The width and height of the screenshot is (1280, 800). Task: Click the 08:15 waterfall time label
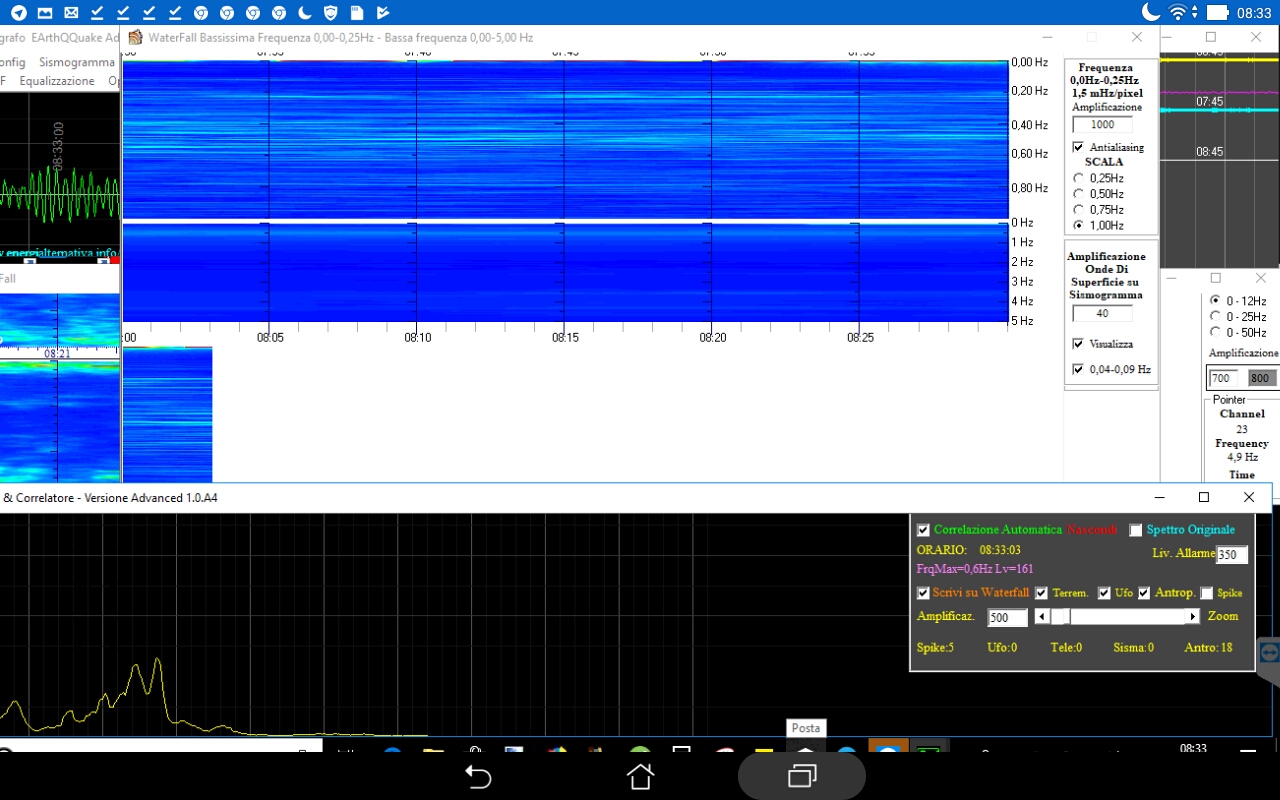[565, 338]
